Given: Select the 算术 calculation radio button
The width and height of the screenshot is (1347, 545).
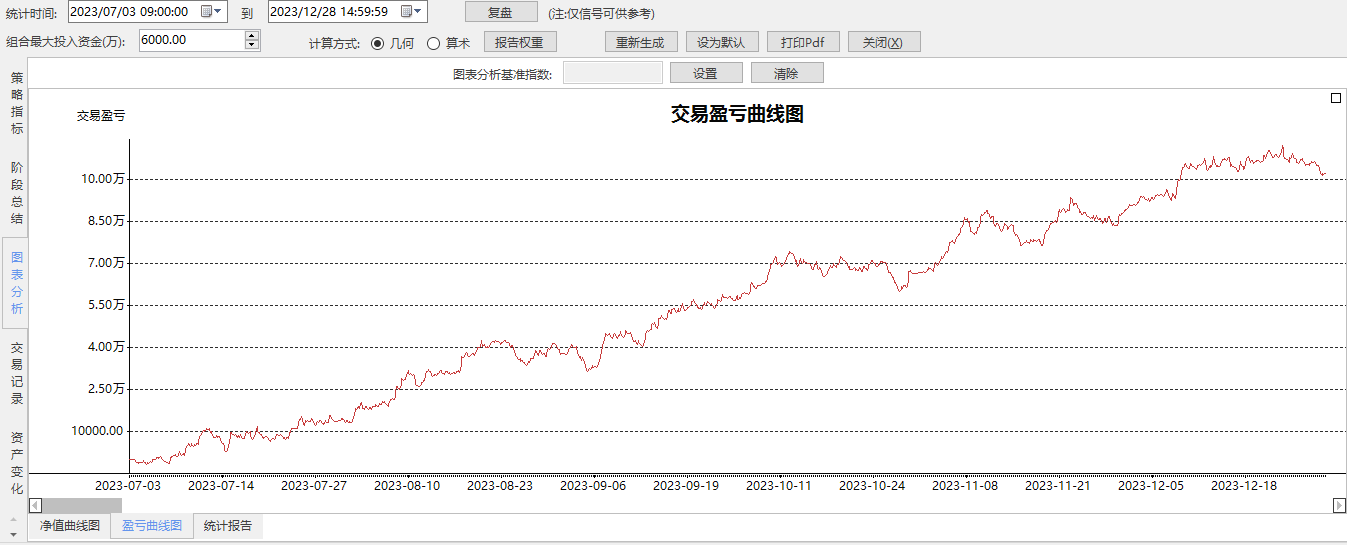Looking at the screenshot, I should 433,43.
